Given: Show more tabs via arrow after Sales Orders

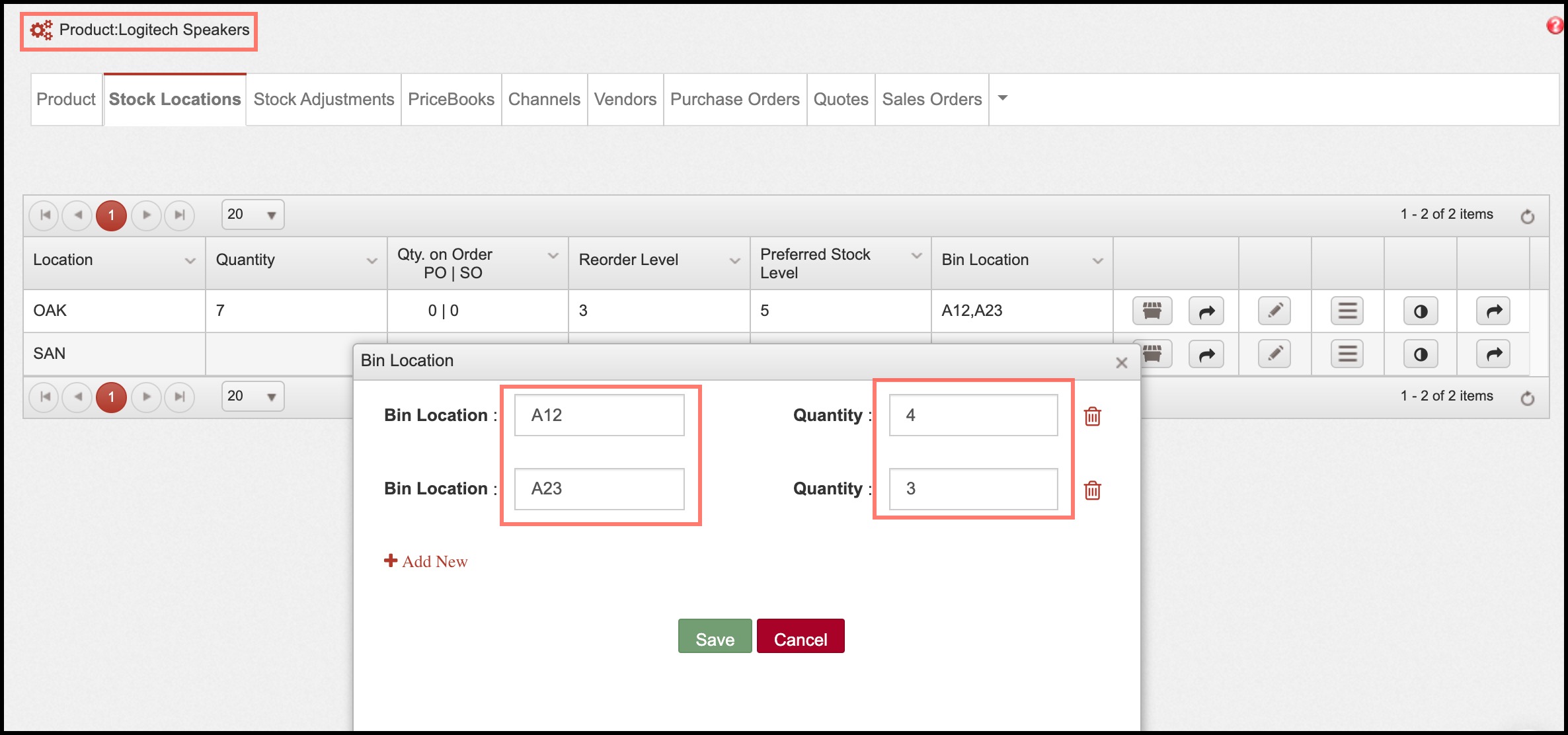Looking at the screenshot, I should 1002,98.
